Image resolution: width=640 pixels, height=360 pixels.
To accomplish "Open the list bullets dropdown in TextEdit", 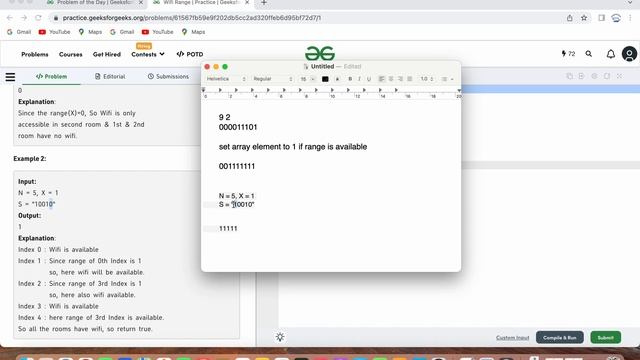I will click(447, 79).
